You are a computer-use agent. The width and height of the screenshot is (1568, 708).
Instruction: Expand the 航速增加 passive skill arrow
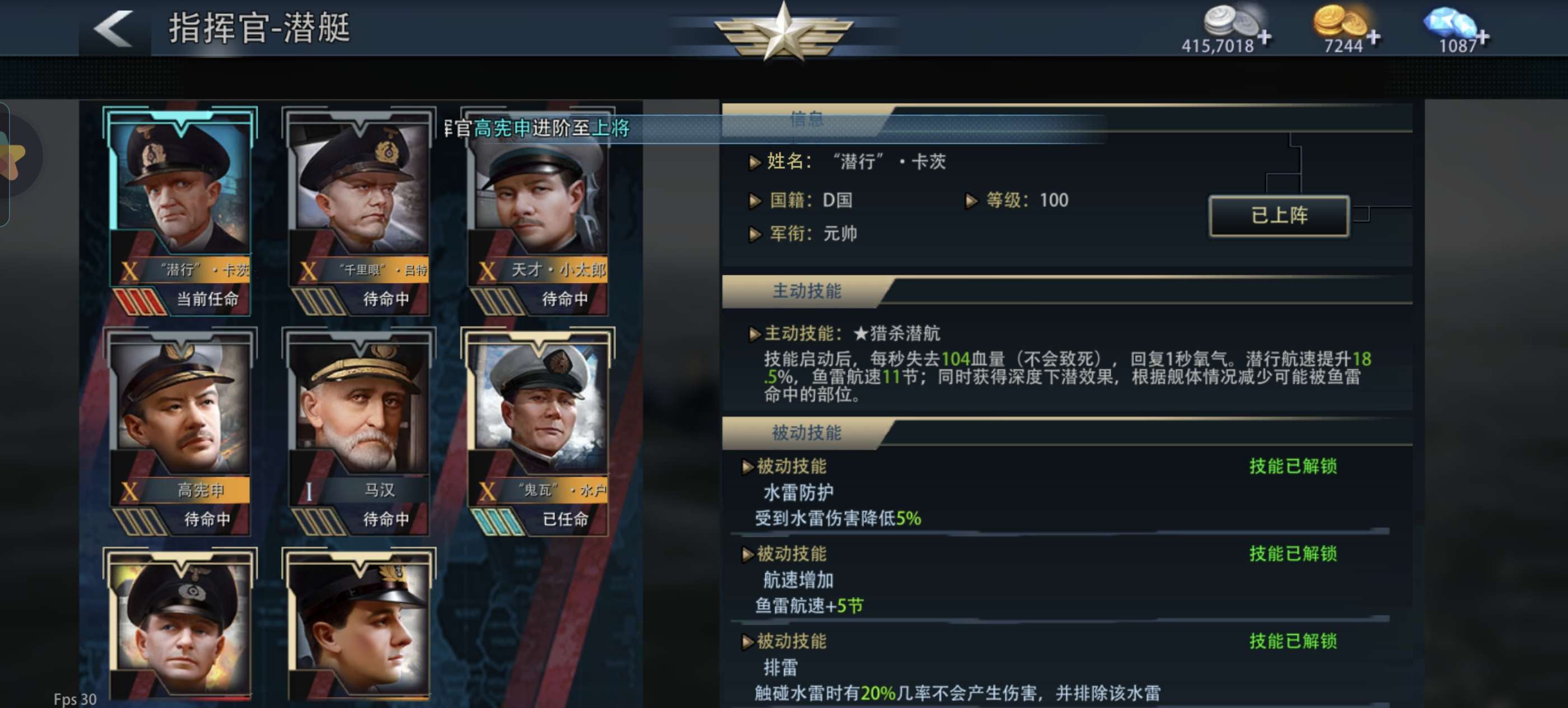748,554
